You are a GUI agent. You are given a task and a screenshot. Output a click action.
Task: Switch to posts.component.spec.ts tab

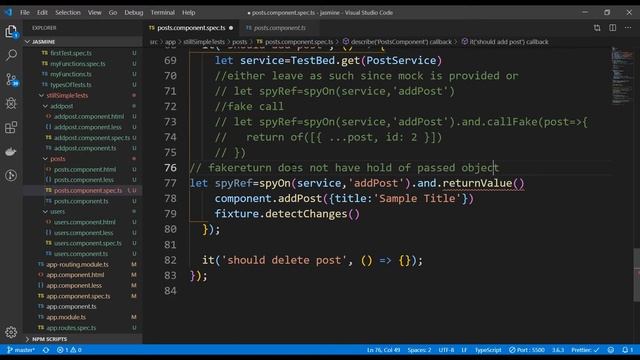[191, 28]
